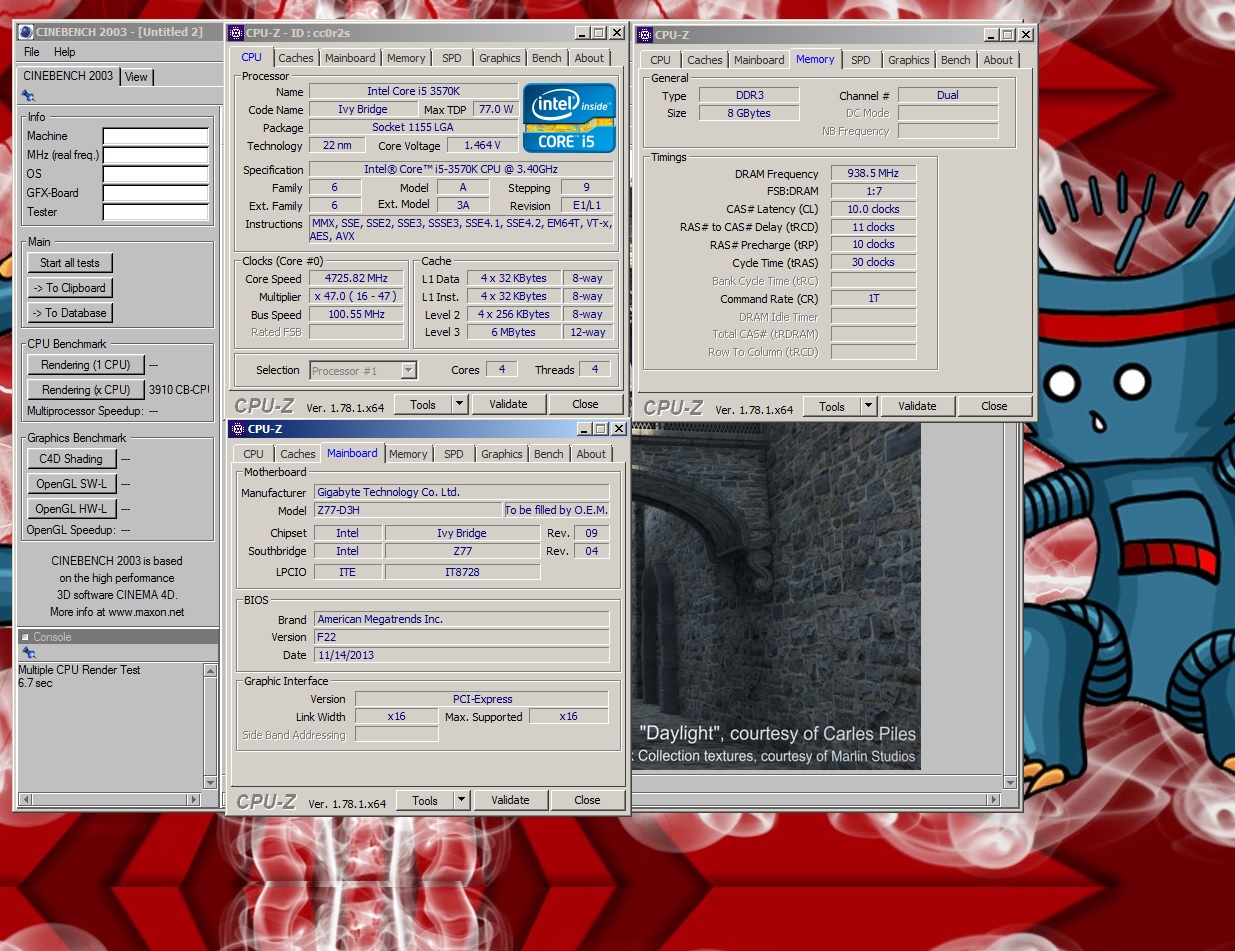
Task: Click the pin icon under CINEBENCH 2003 tab
Action: [x=27, y=96]
